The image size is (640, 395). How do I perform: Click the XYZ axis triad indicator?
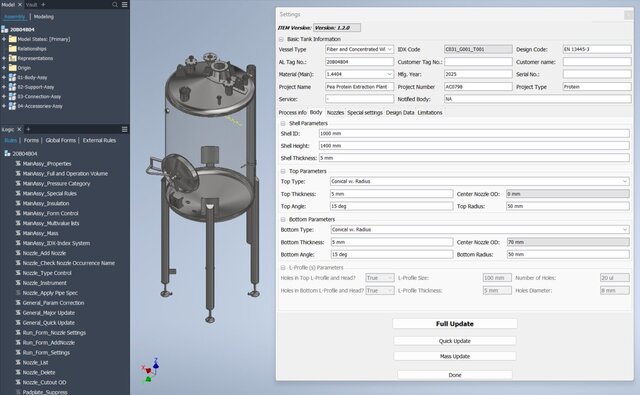151,370
